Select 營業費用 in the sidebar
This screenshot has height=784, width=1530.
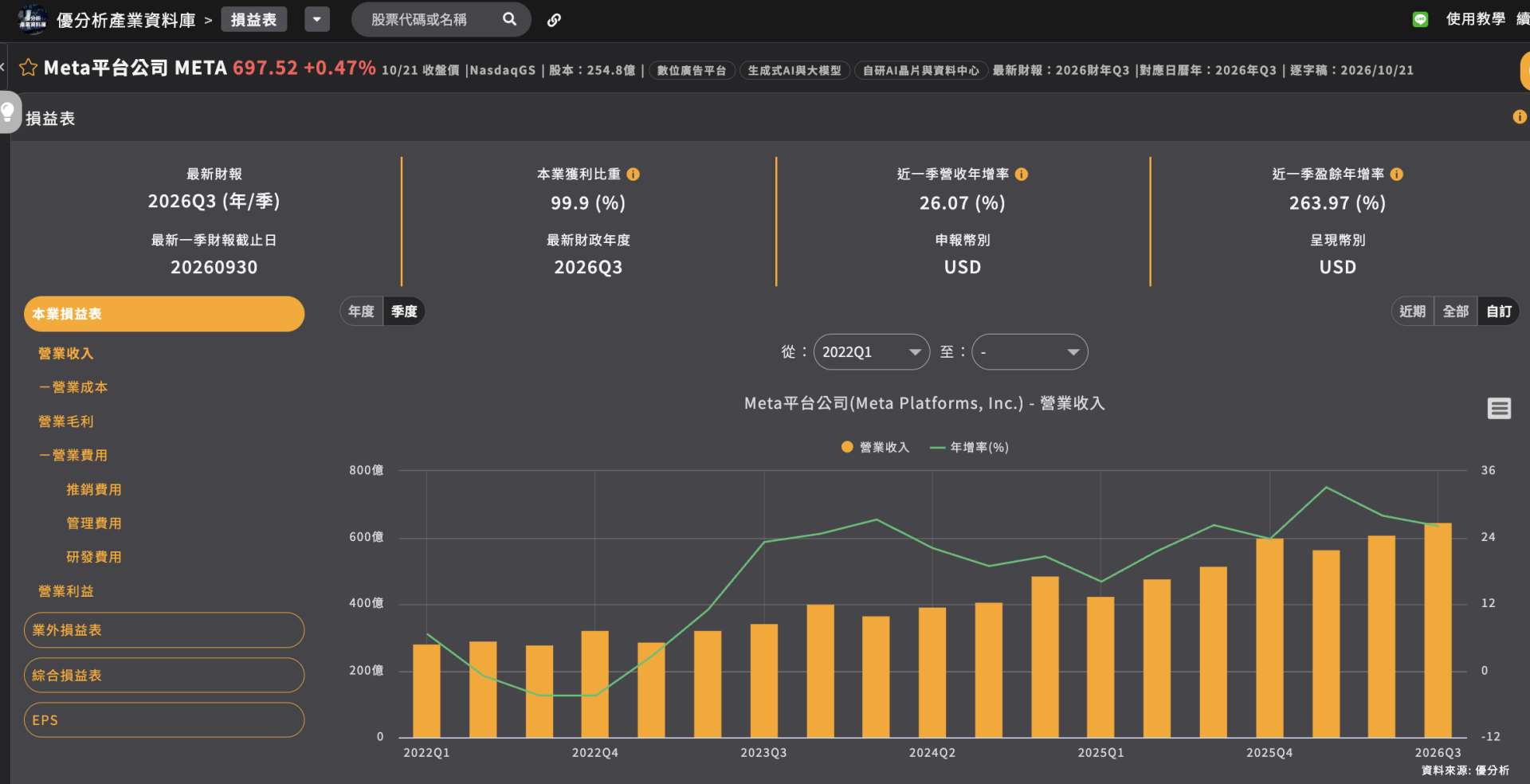(73, 456)
